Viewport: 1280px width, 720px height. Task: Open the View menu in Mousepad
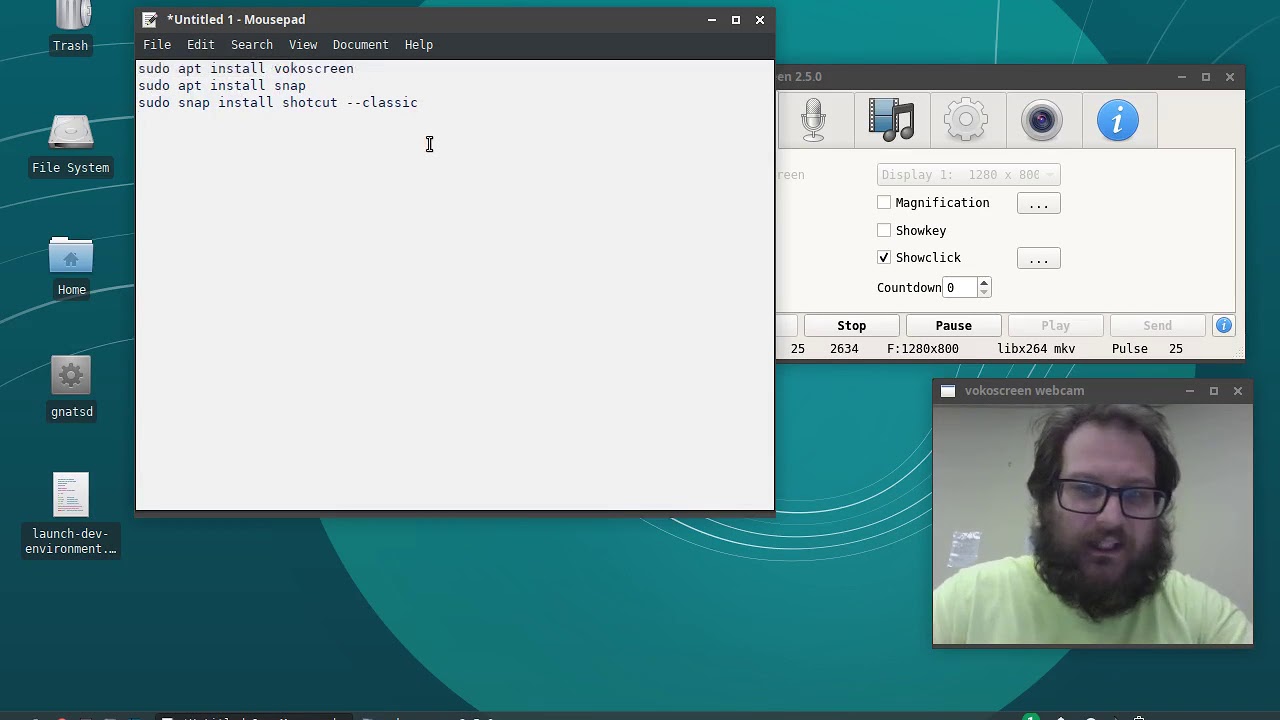coord(303,45)
